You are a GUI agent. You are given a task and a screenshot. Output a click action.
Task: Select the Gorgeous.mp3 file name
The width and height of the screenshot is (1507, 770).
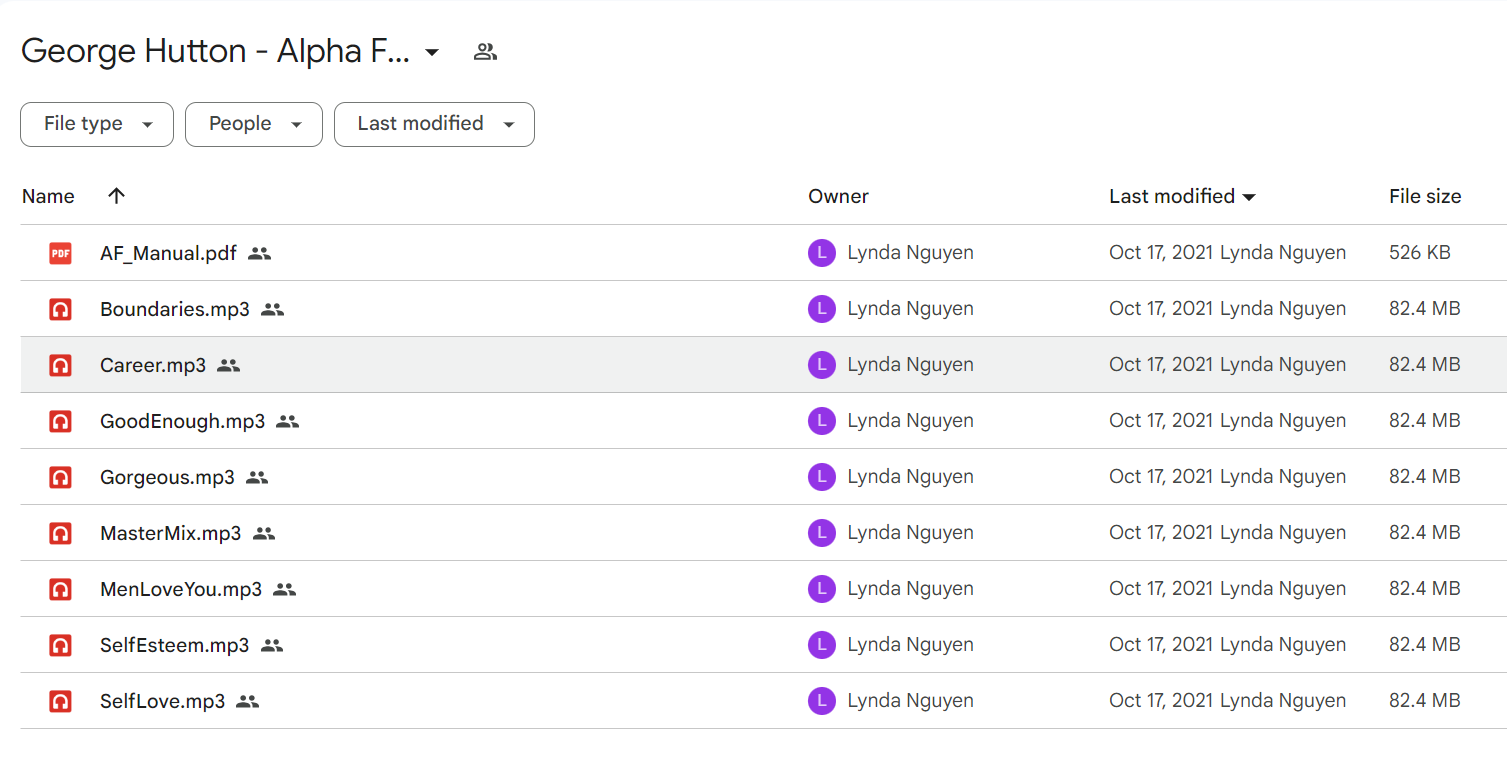pyautogui.click(x=167, y=477)
